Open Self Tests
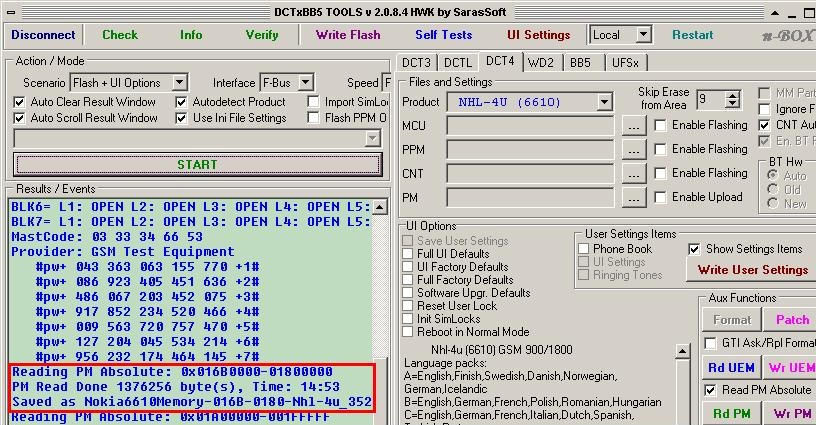The width and height of the screenshot is (816, 425). click(x=443, y=35)
